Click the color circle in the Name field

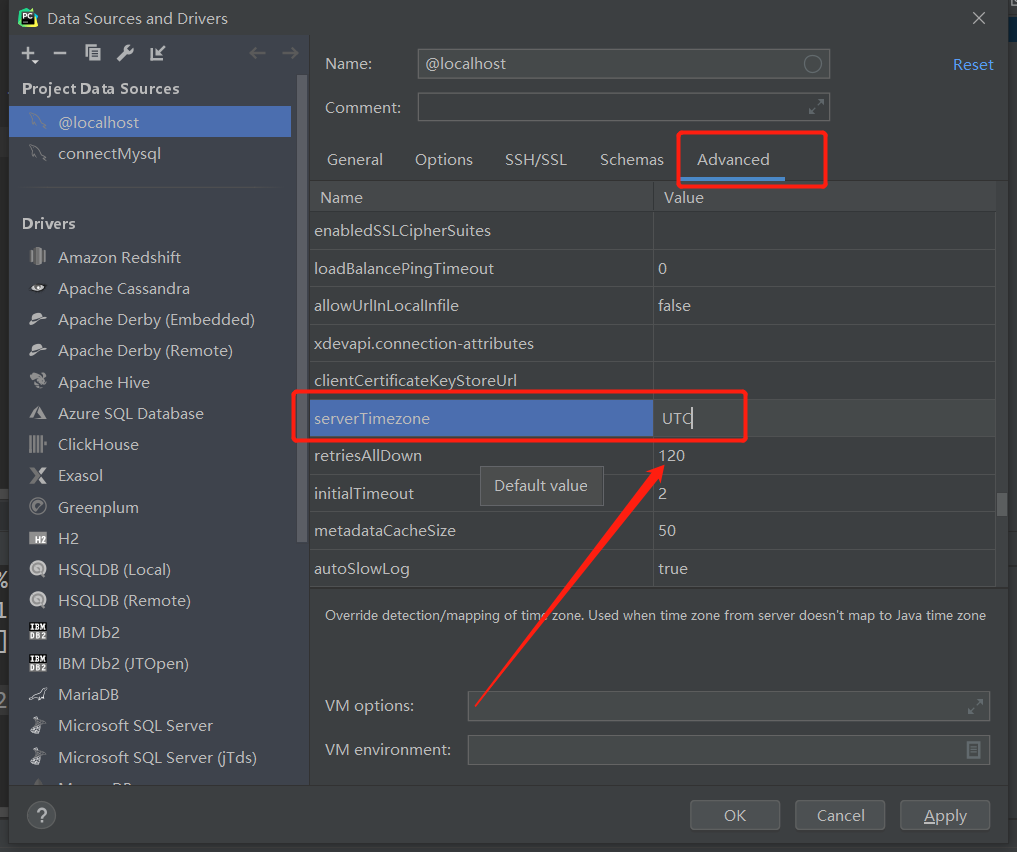pyautogui.click(x=813, y=64)
